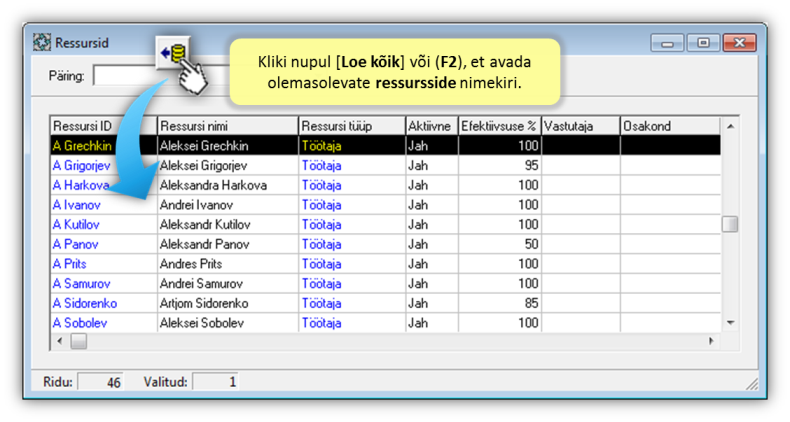Sort by Ressursi nimi column header

coord(227,126)
